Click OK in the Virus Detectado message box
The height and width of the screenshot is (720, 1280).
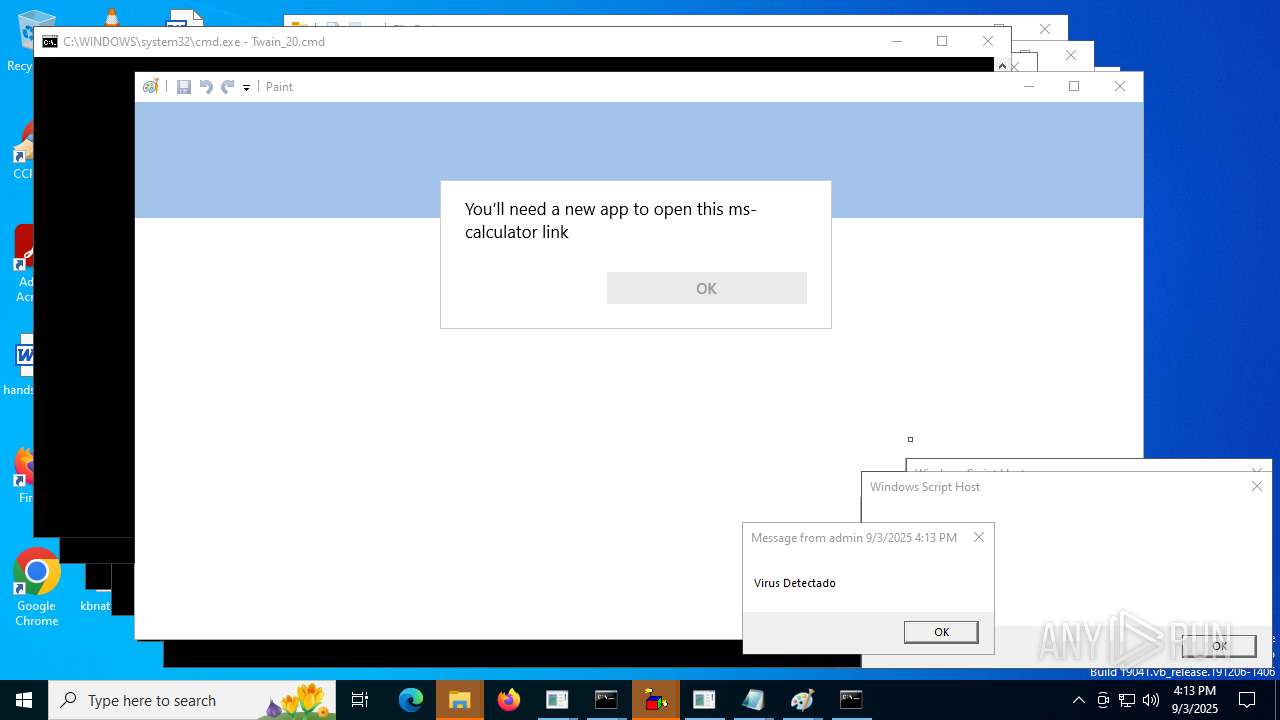(941, 632)
